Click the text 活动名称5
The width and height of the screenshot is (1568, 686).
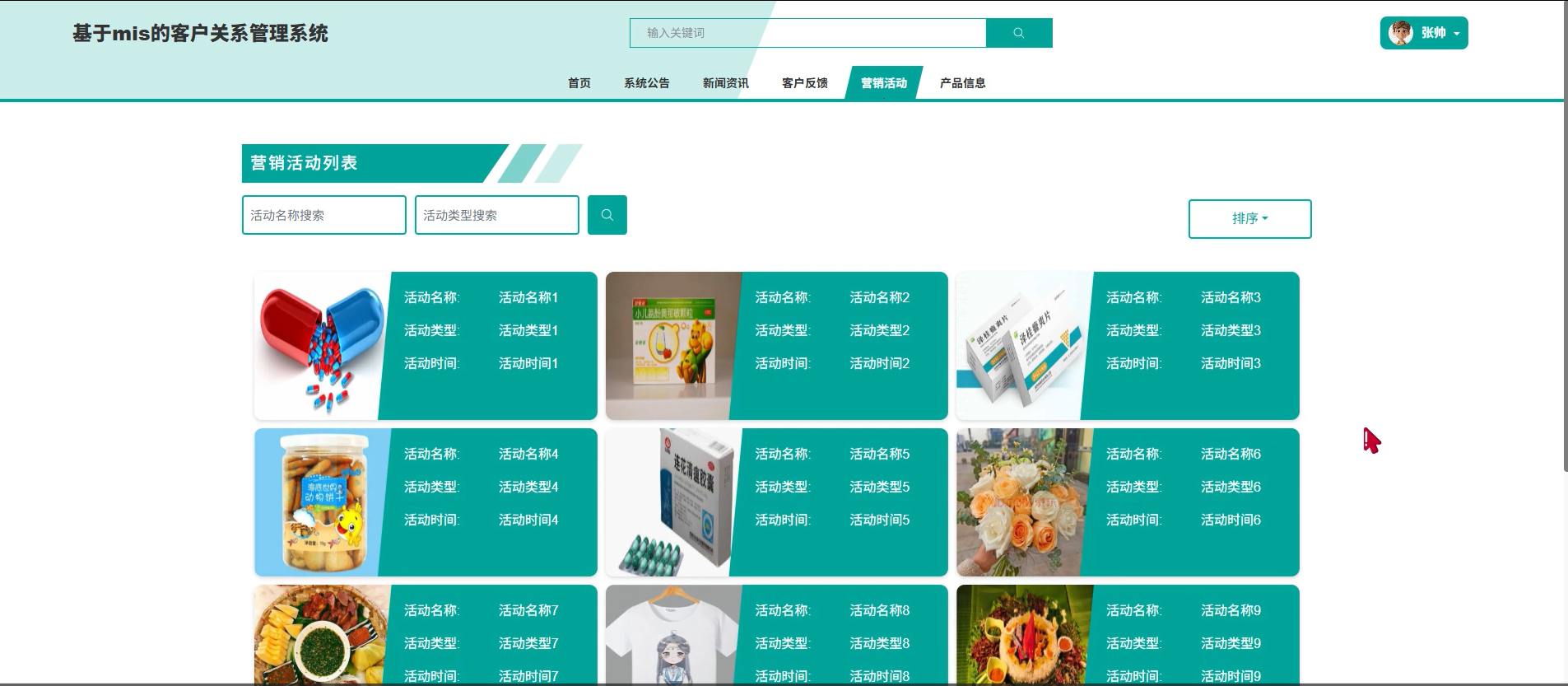click(x=880, y=454)
